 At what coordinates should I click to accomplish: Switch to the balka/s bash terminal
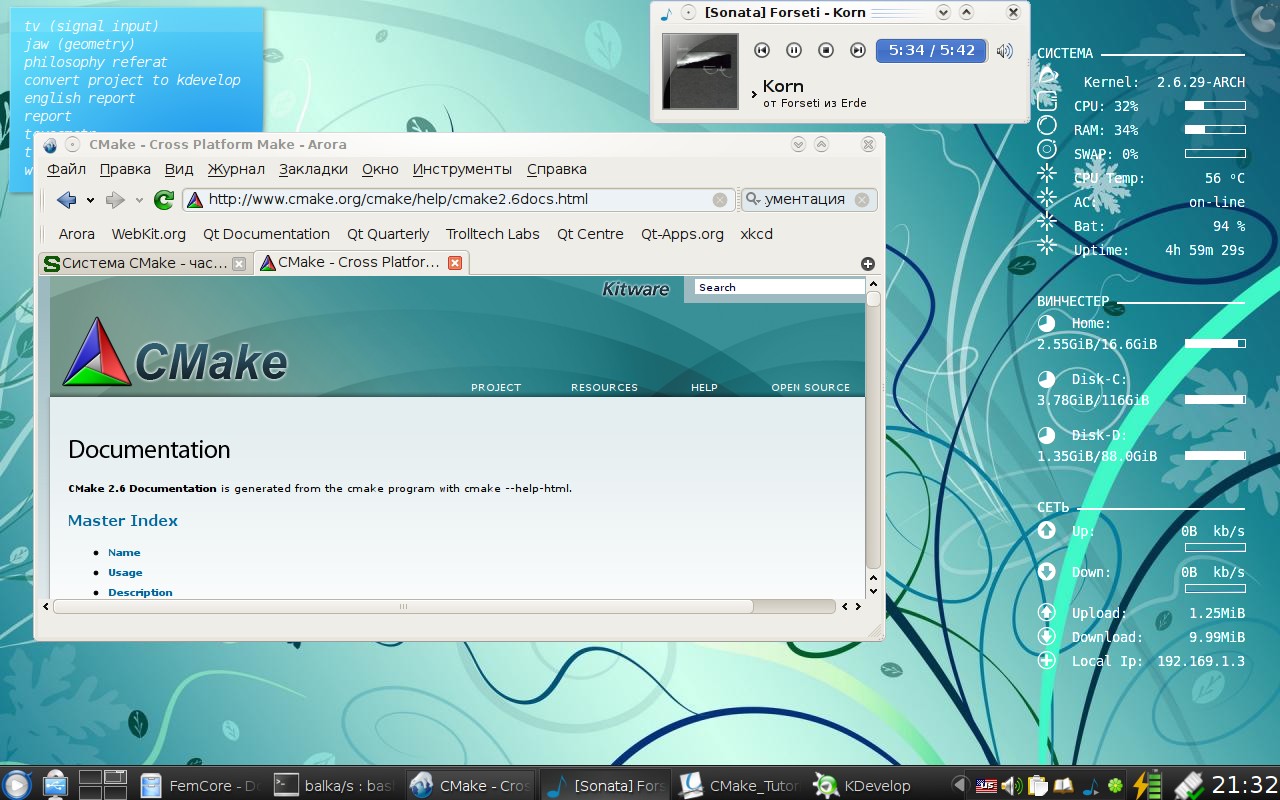[x=333, y=785]
